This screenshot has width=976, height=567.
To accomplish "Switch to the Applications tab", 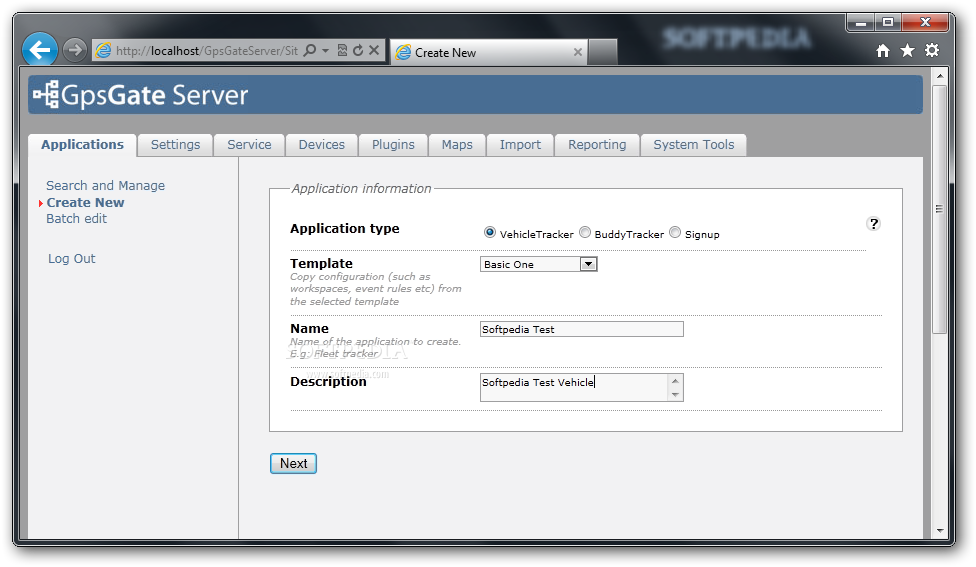I will (82, 145).
